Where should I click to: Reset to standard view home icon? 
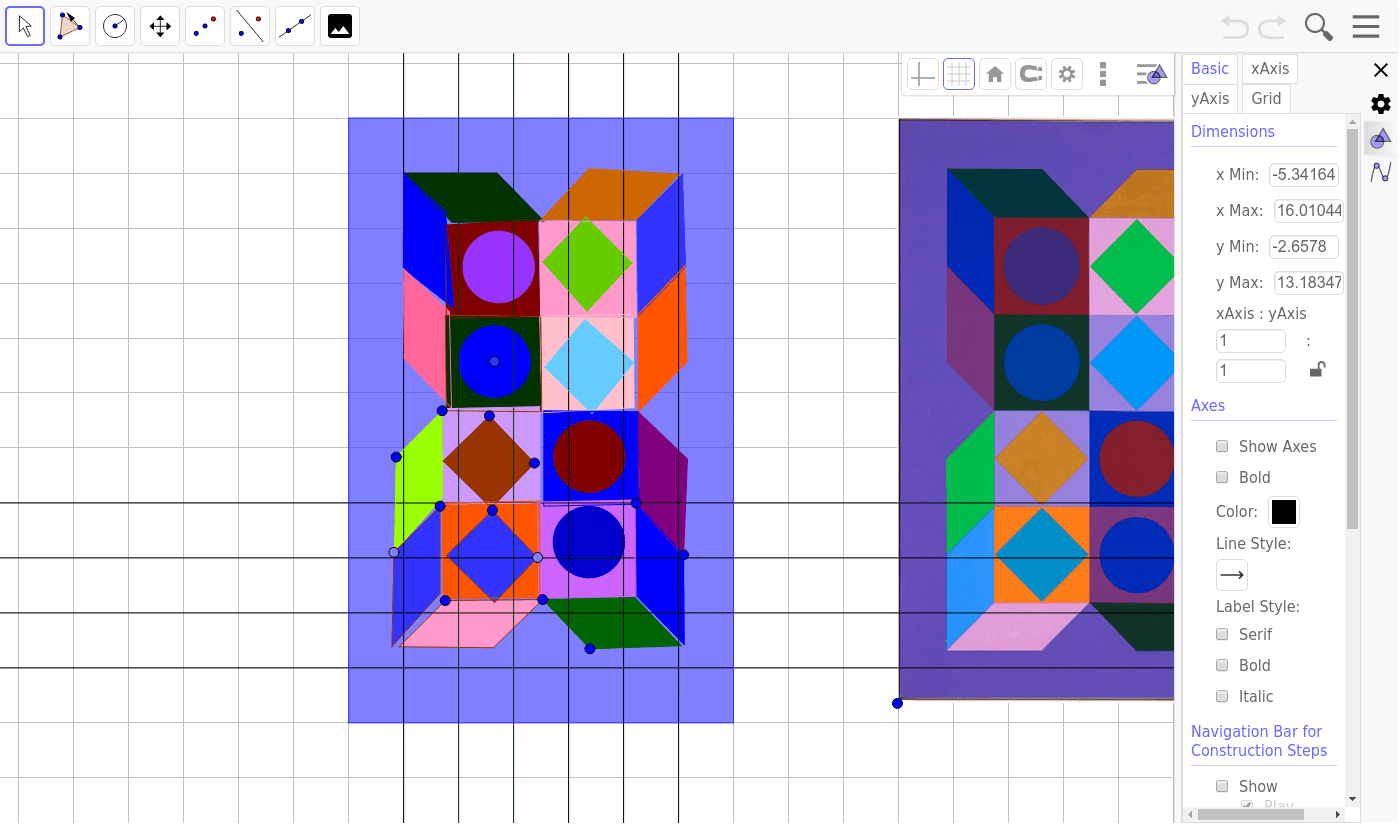(x=995, y=74)
